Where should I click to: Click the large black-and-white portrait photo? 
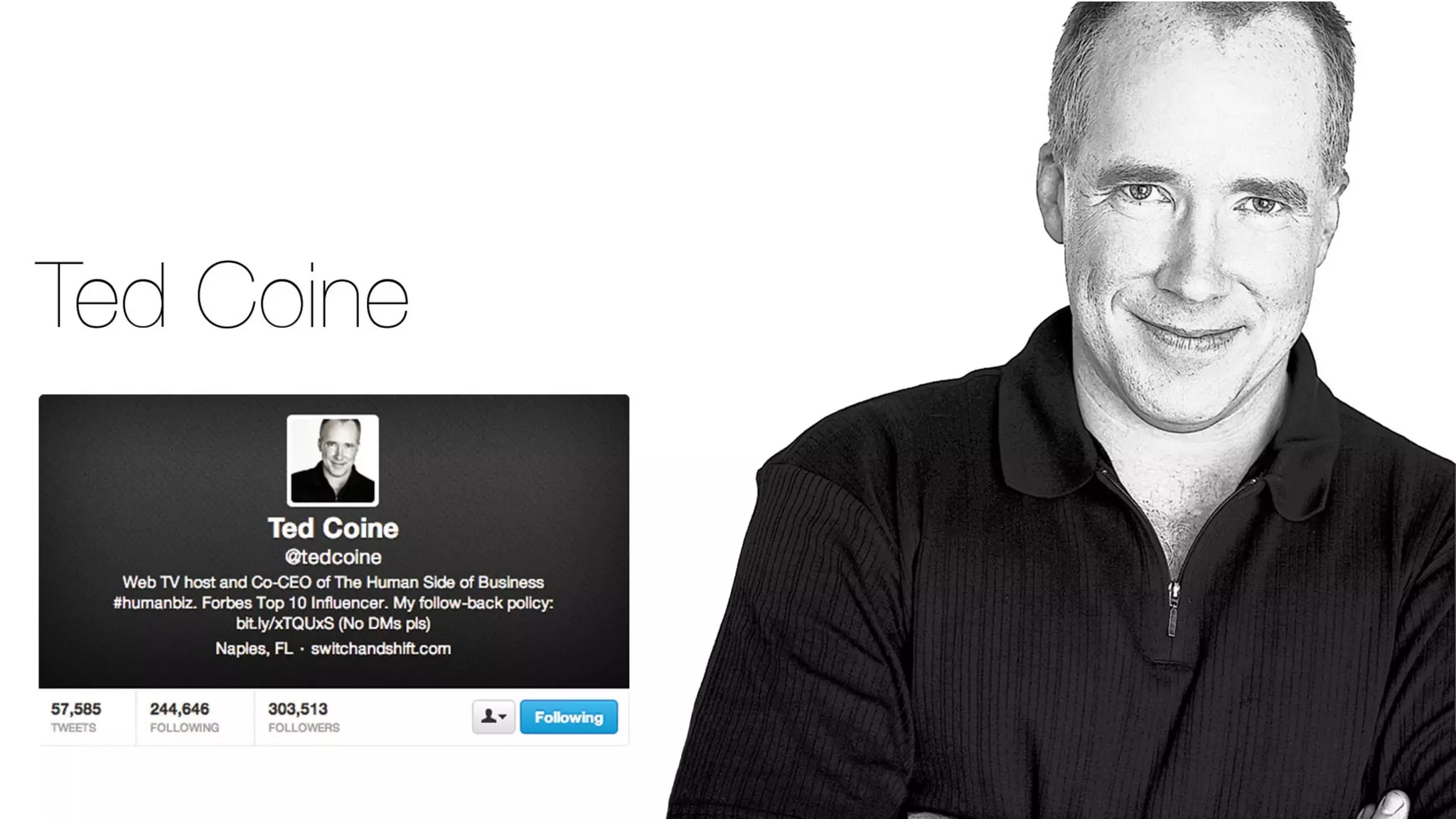[x=1061, y=409]
